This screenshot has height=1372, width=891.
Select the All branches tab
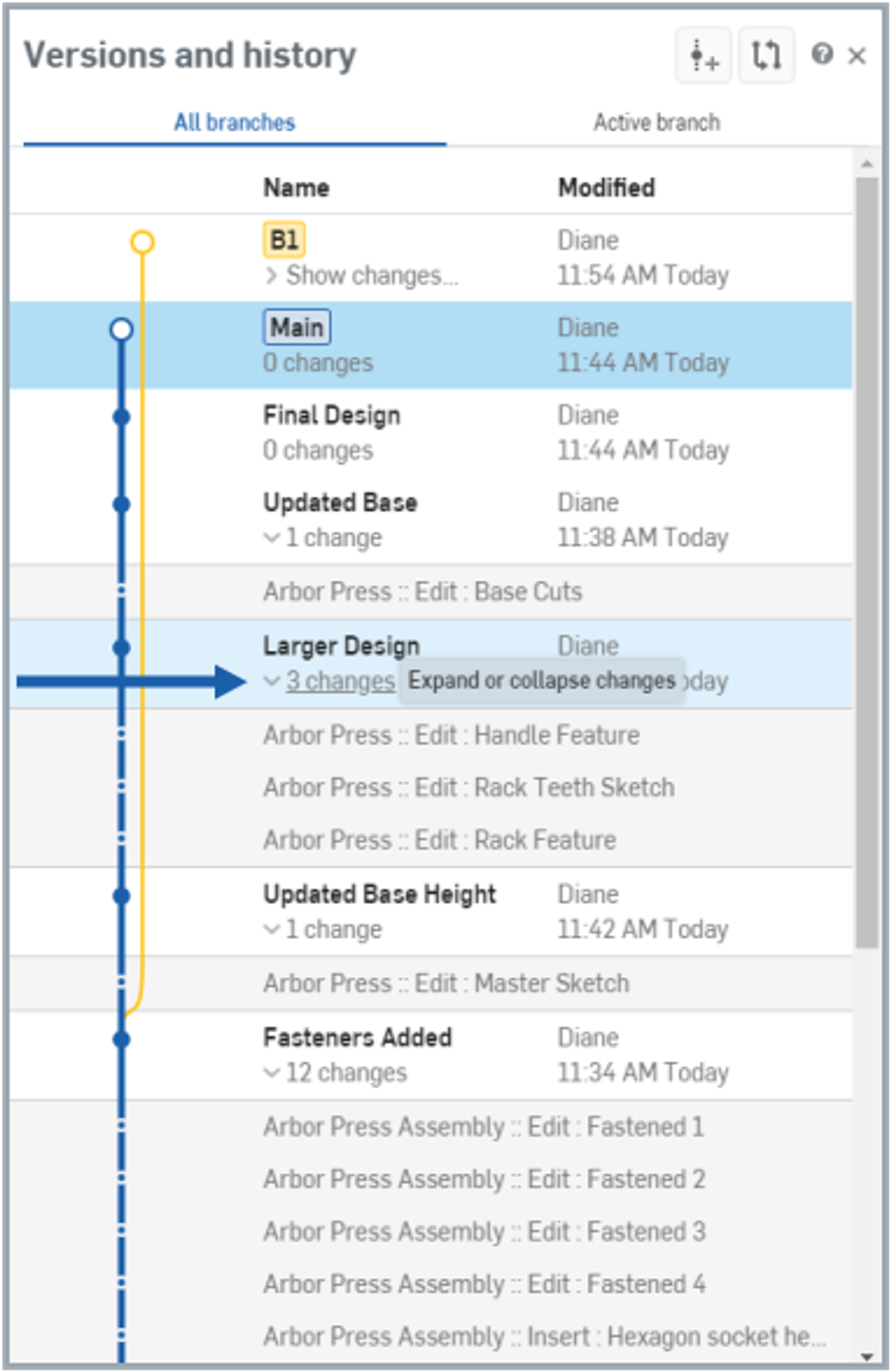234,121
